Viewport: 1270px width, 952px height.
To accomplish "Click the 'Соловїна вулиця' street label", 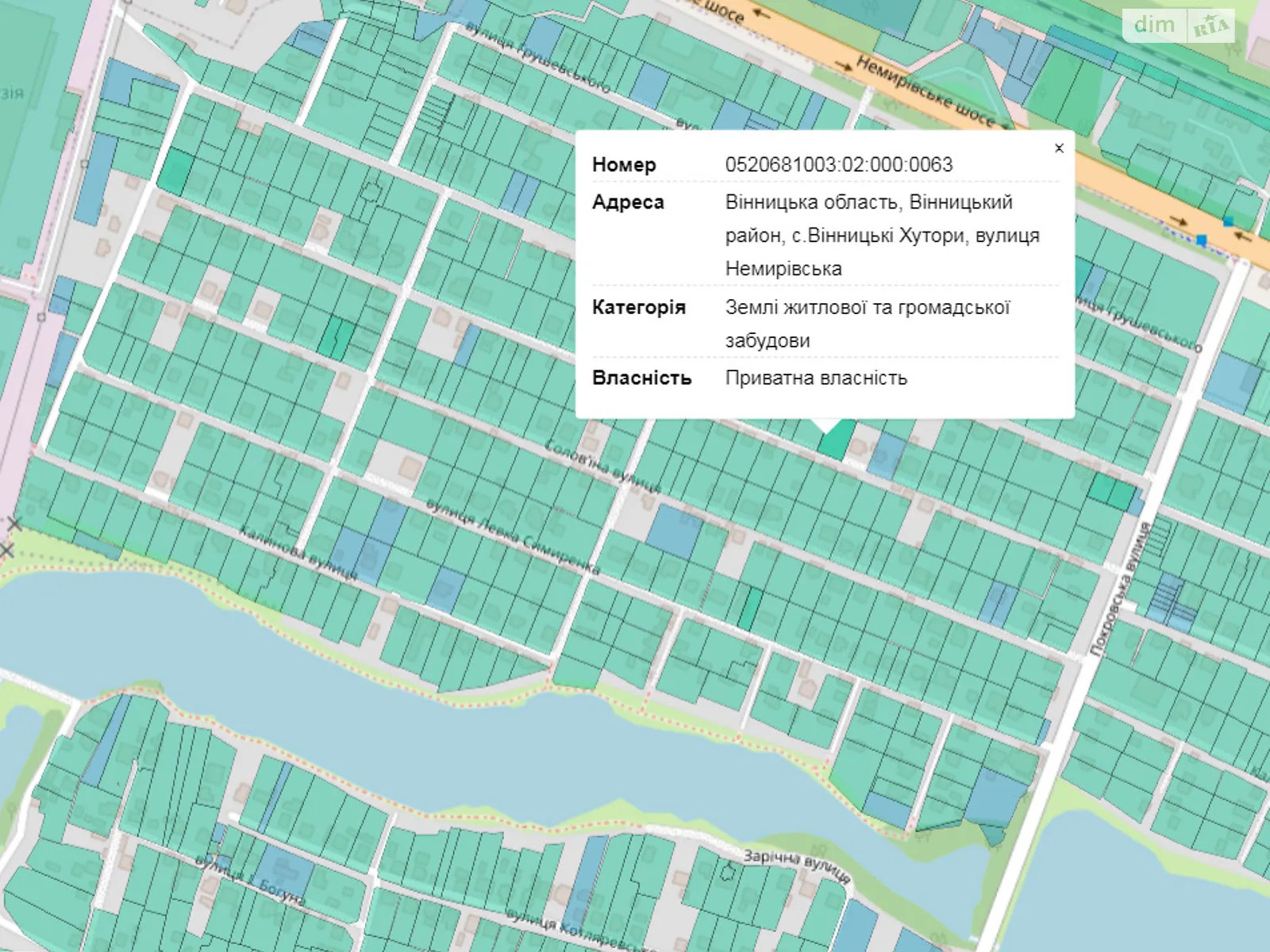I will [603, 467].
